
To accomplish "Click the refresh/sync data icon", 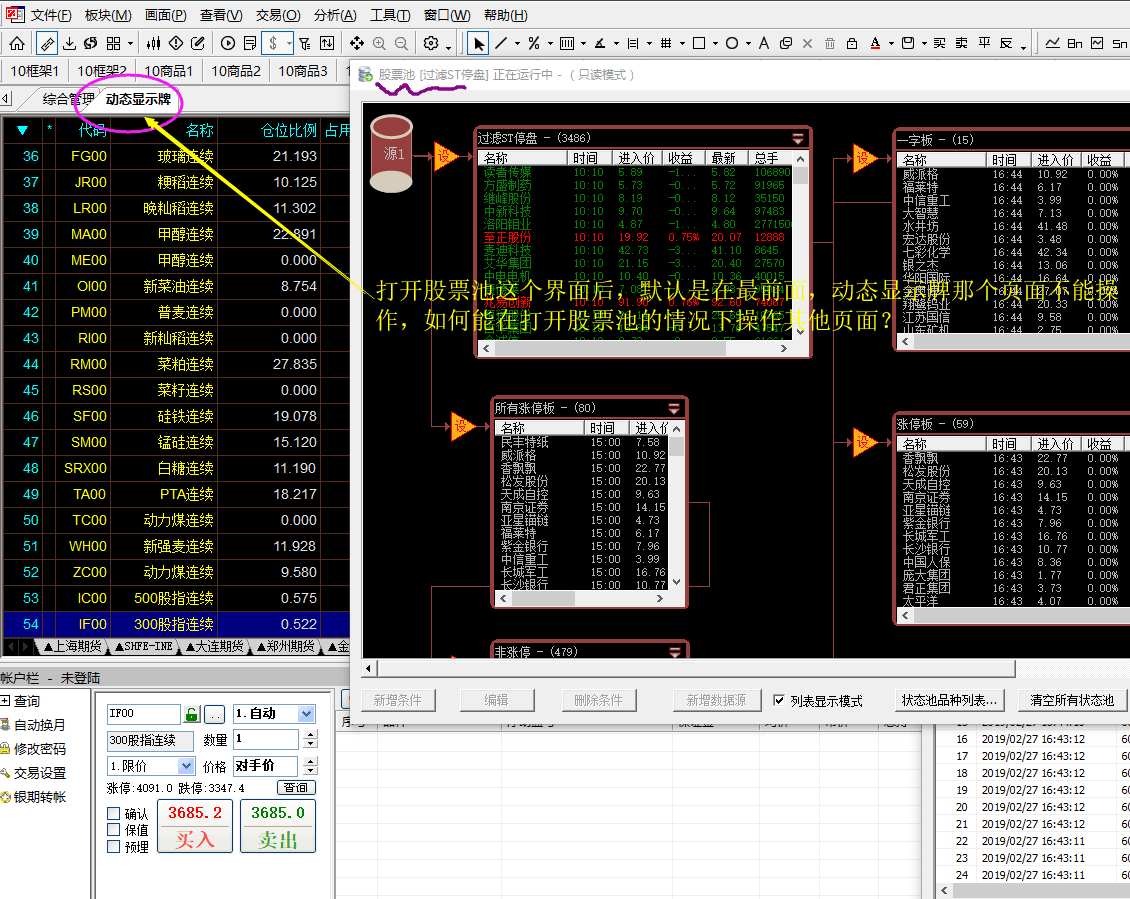I will pos(91,43).
